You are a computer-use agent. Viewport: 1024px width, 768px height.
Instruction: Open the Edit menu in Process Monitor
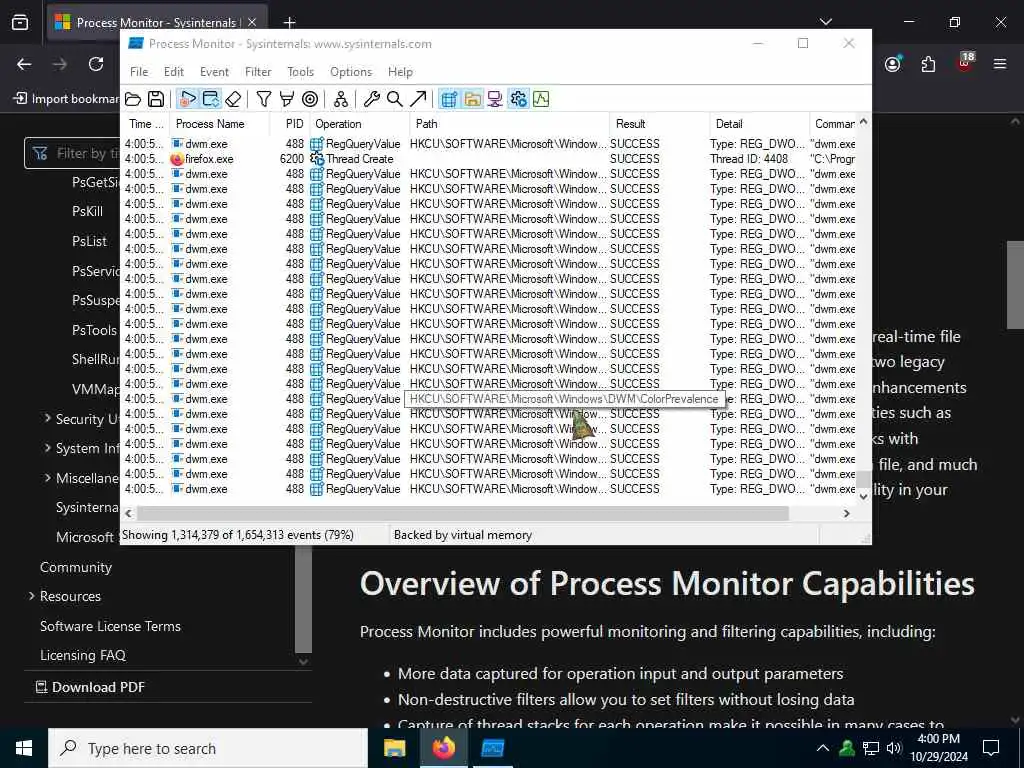[x=174, y=72]
